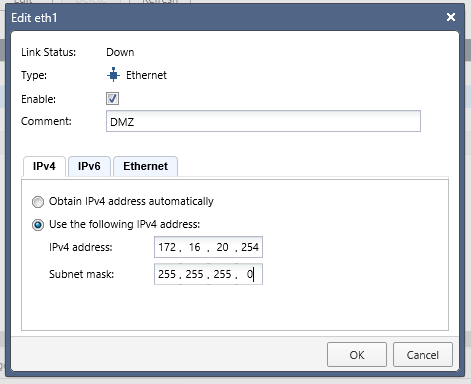The width and height of the screenshot is (471, 384).
Task: Click the 20 octet of IPv4 address
Action: click(222, 247)
